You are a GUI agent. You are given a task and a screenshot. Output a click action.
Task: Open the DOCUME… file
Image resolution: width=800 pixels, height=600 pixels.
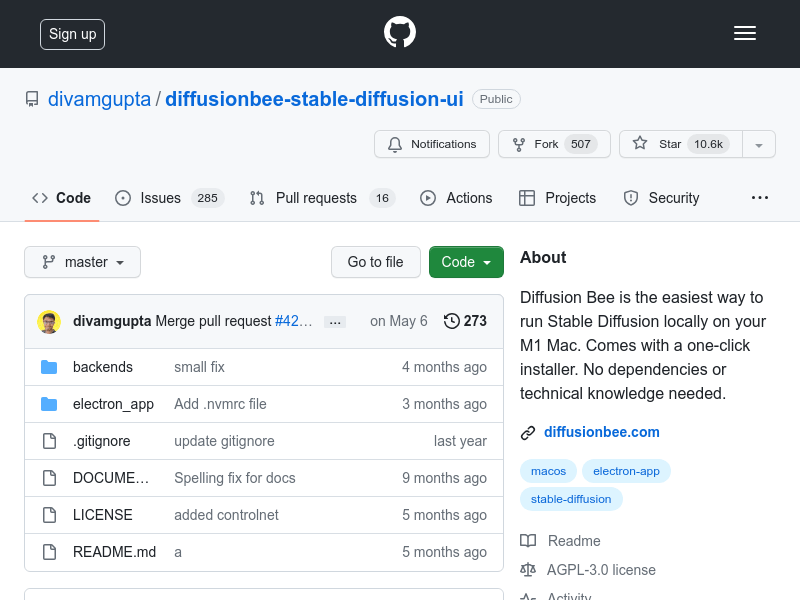pyautogui.click(x=111, y=478)
